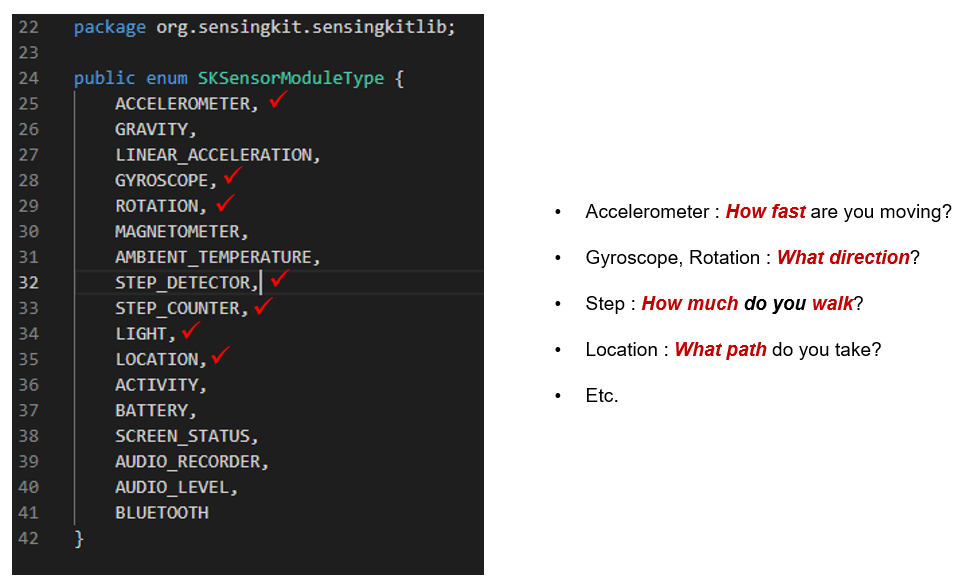Click the BLUETOOTH enum entry
Image resolution: width=978 pixels, height=588 pixels.
162,513
